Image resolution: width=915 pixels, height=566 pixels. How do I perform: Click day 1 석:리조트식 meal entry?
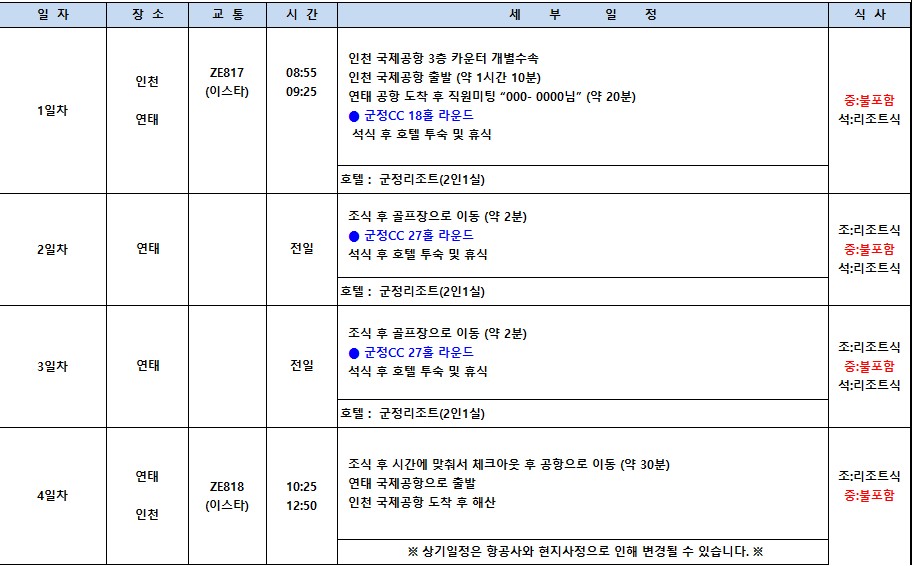click(x=869, y=119)
